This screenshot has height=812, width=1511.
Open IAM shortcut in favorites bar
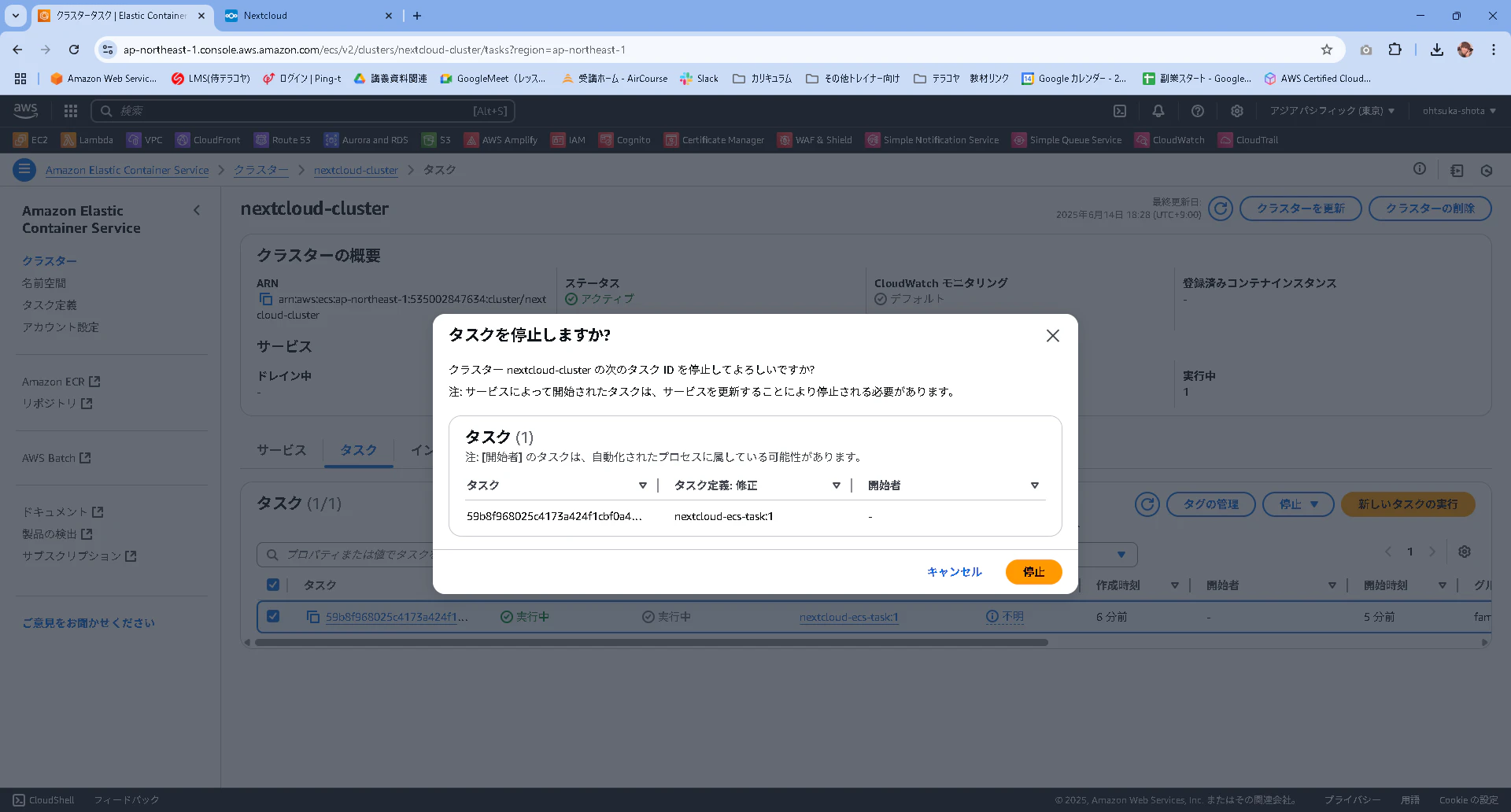(x=568, y=140)
